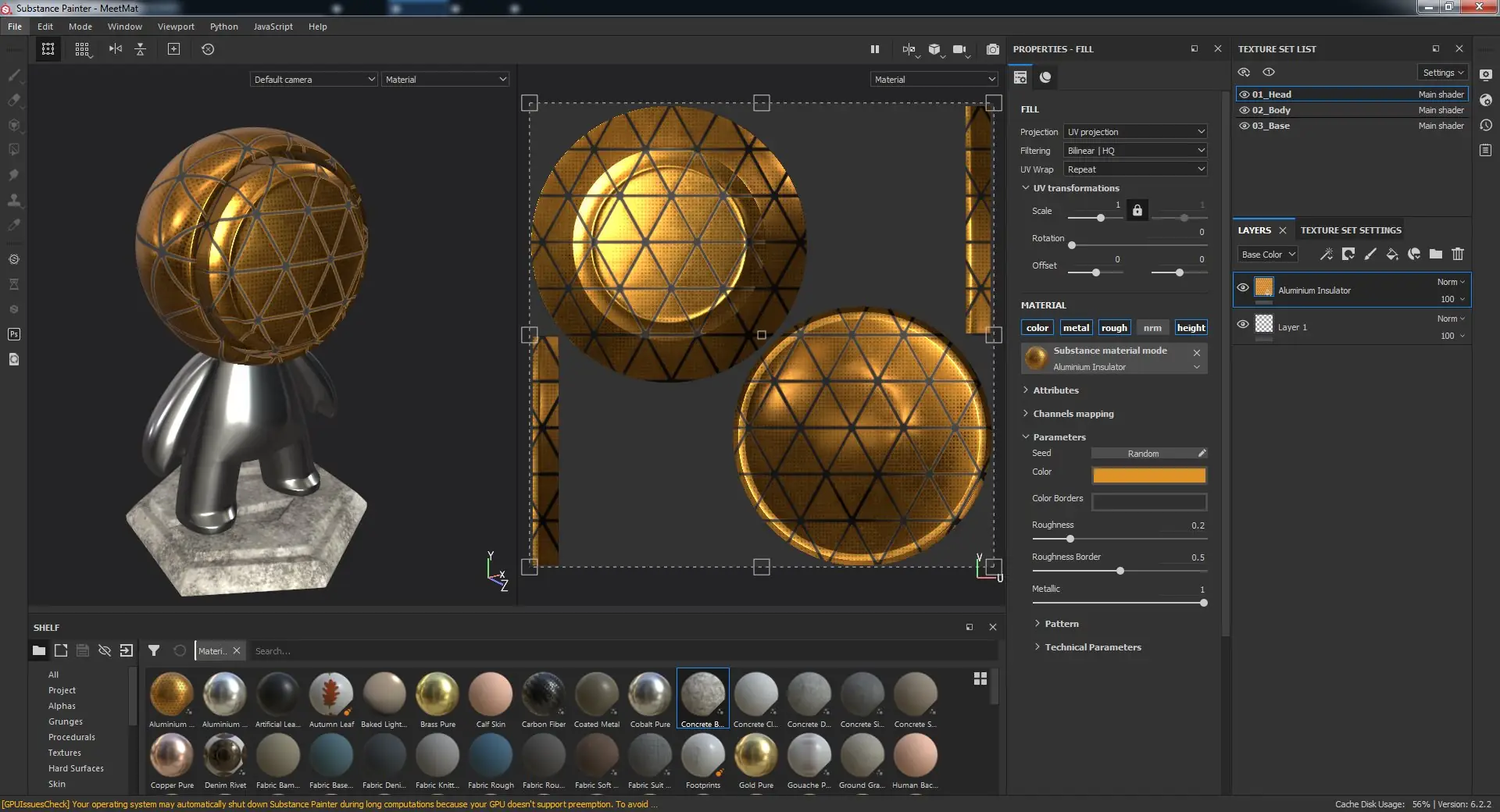Disable the nrm material channel
This screenshot has height=812, width=1500.
[1152, 328]
